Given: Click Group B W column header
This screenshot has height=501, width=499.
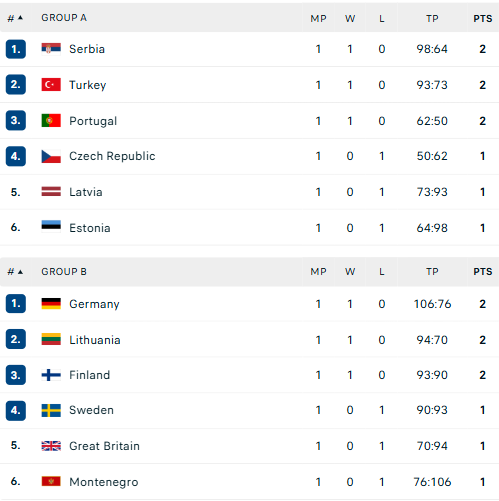Looking at the screenshot, I should 350,272.
